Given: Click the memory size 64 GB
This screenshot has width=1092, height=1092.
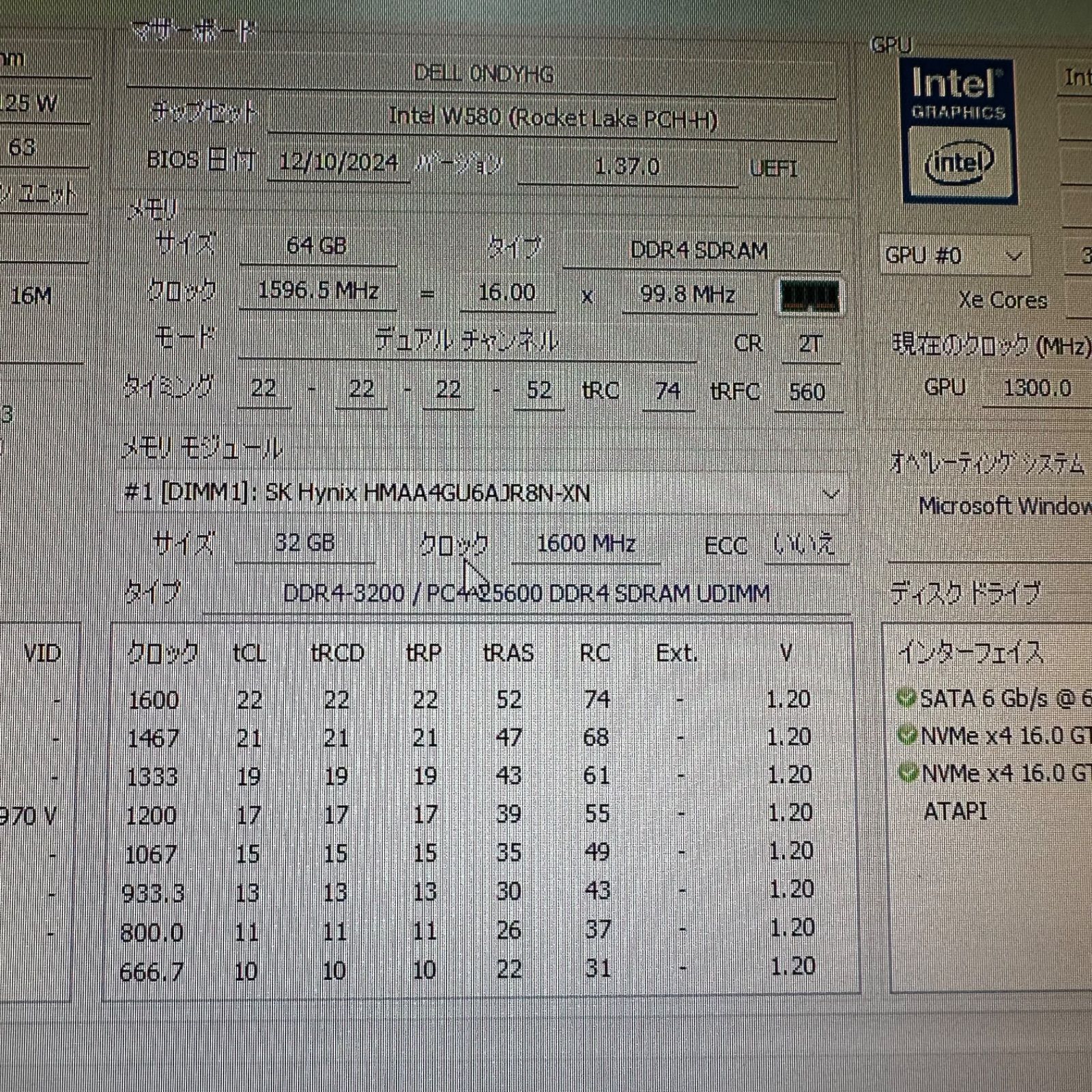Looking at the screenshot, I should (x=317, y=246).
